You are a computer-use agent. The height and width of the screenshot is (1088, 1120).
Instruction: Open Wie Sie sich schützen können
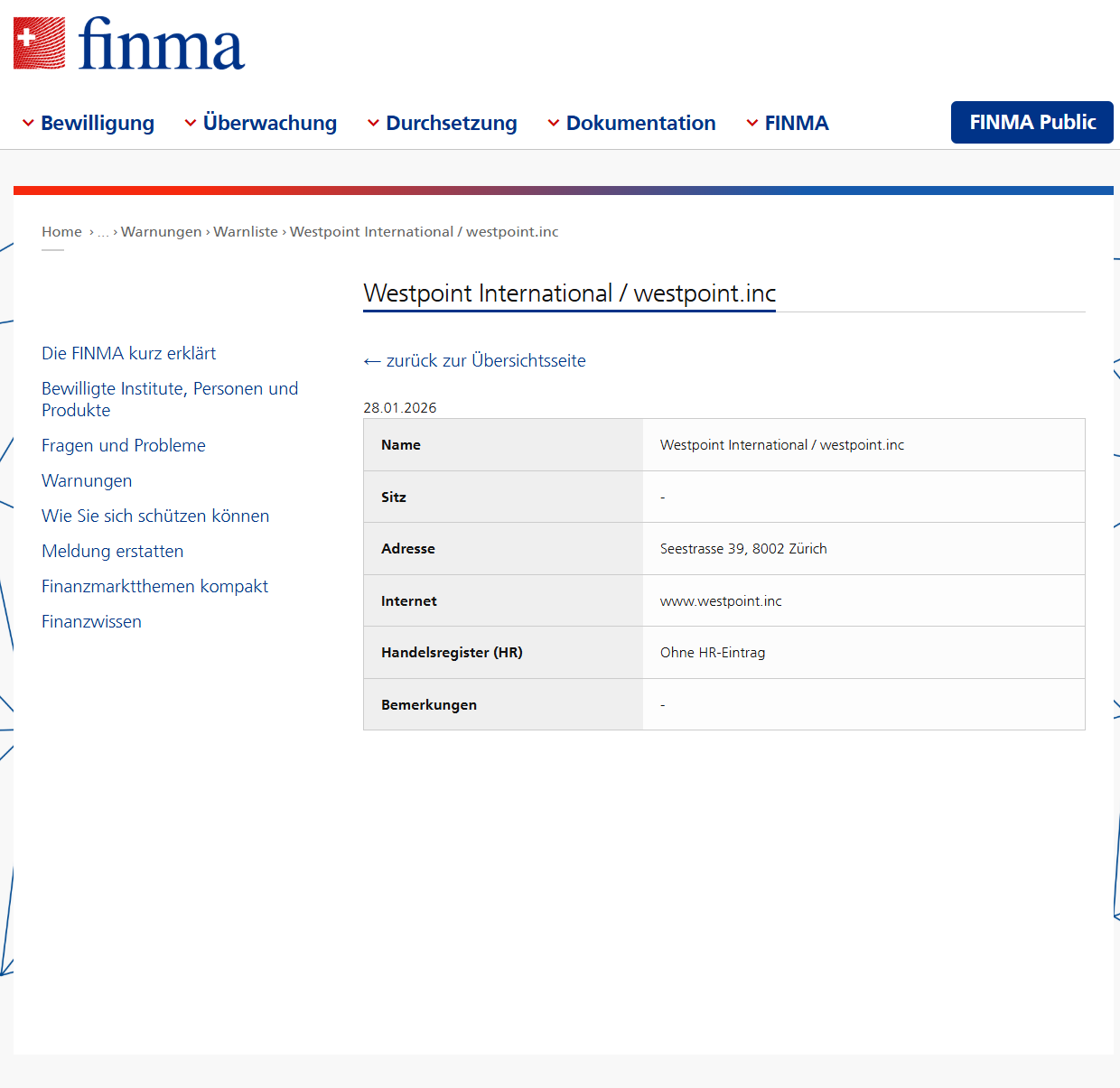[155, 516]
